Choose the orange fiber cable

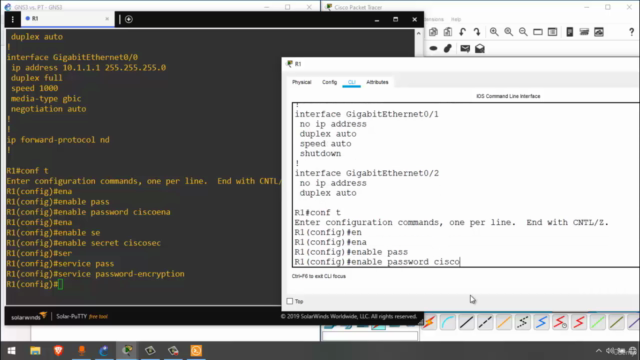504,322
